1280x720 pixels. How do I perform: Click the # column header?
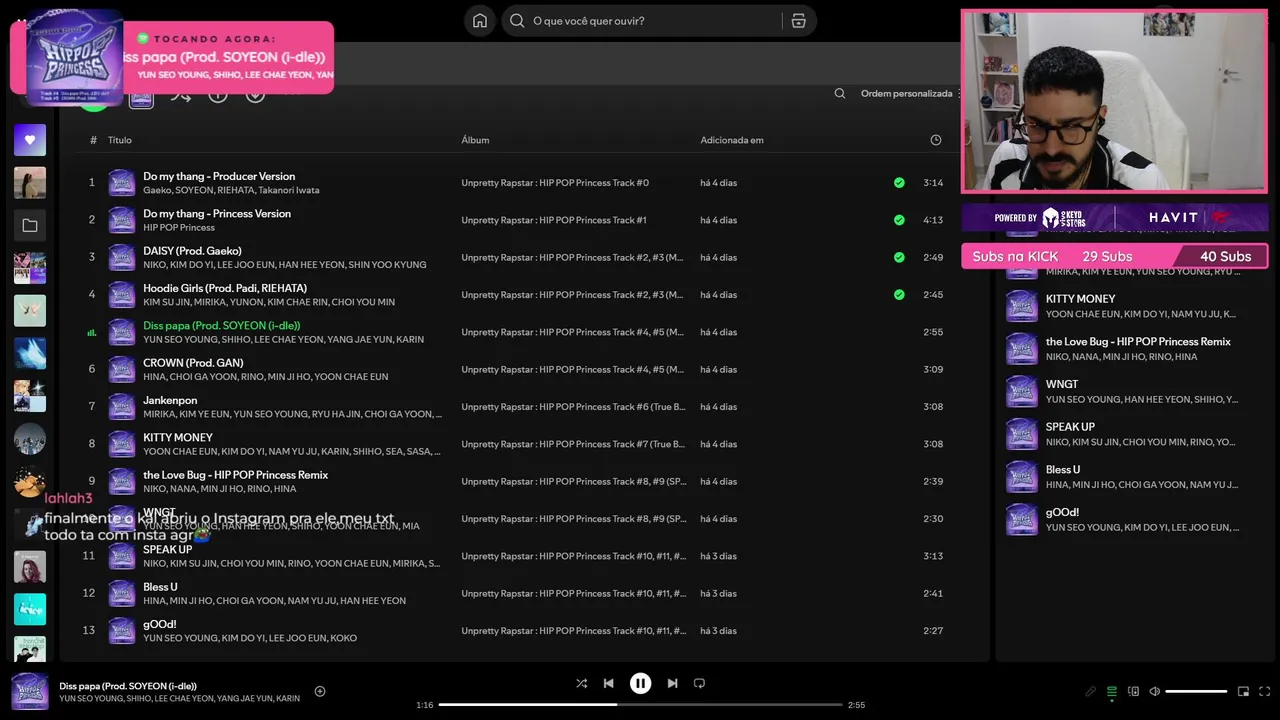[93, 140]
